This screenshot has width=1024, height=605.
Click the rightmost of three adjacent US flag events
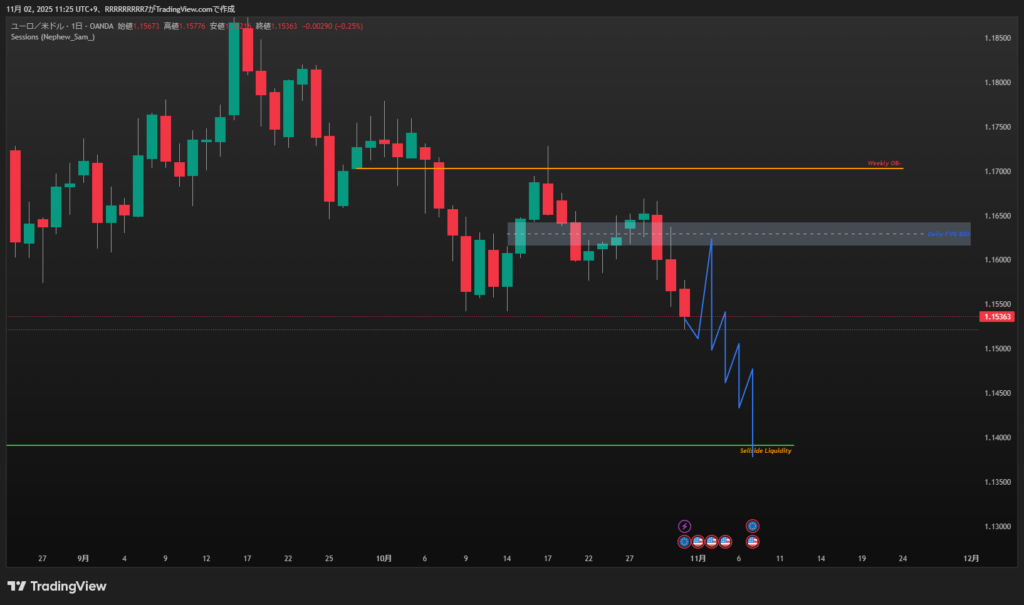(725, 541)
